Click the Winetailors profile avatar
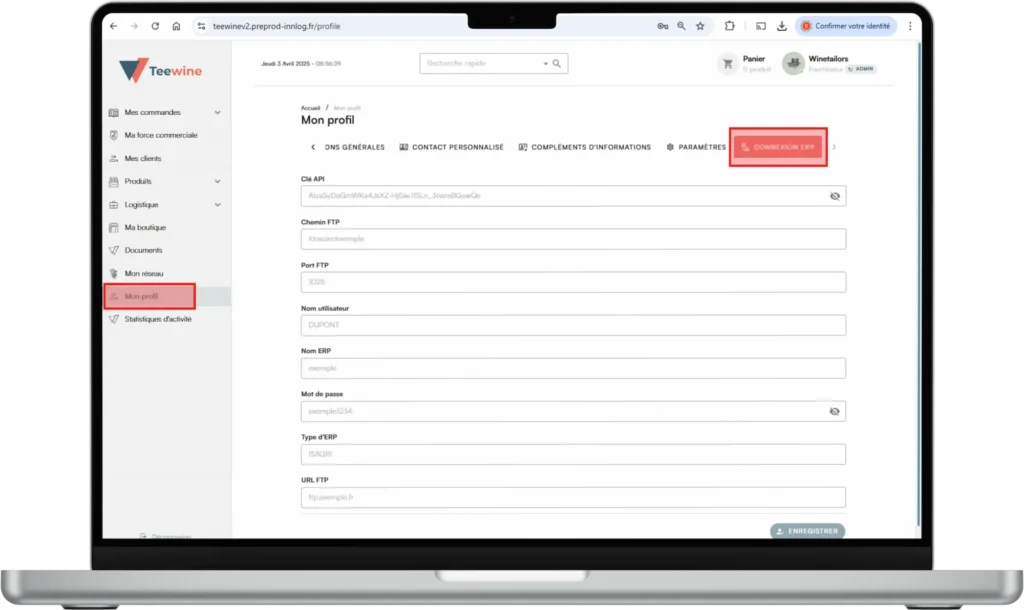 (x=793, y=64)
